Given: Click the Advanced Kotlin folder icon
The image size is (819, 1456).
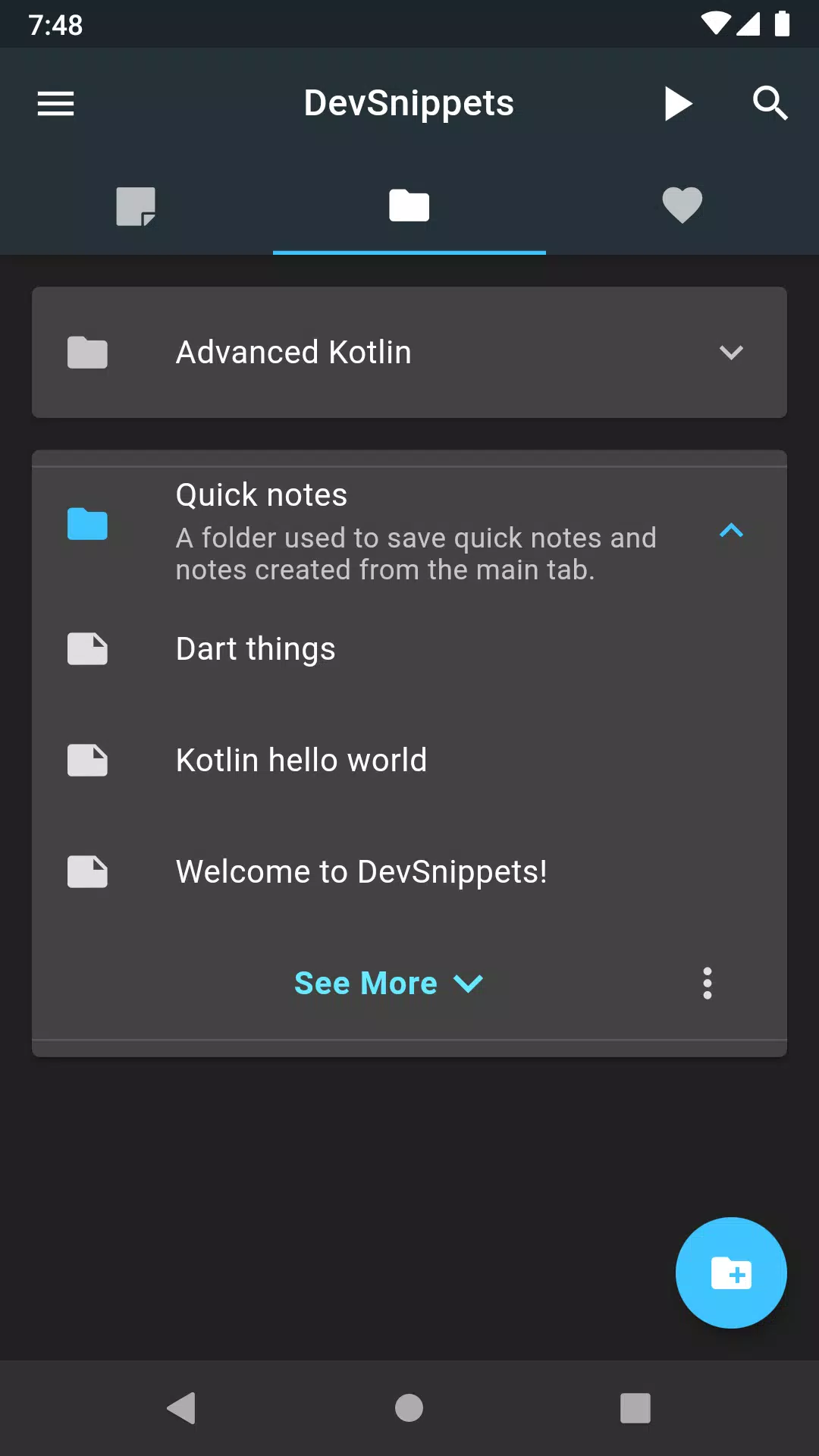Looking at the screenshot, I should click(x=87, y=353).
